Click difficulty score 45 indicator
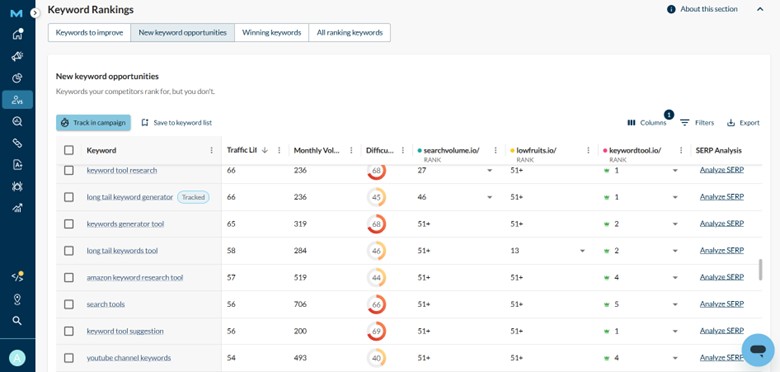 tap(377, 197)
